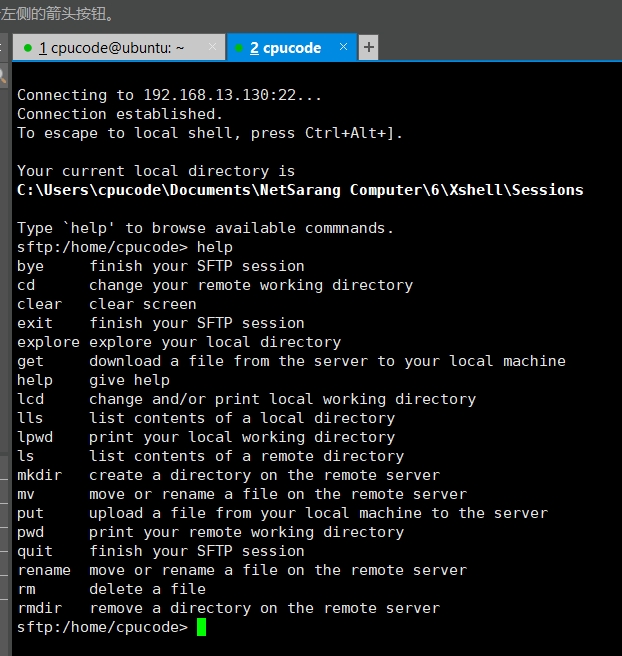Click the green status dot on tab 1
622x656 pixels.
tap(28, 47)
